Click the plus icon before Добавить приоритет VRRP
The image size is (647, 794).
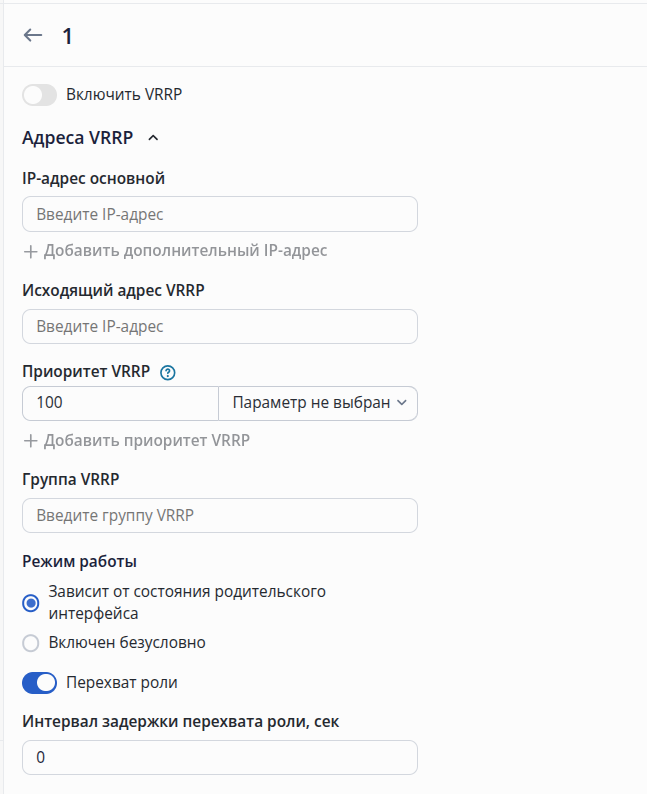[x=30, y=441]
